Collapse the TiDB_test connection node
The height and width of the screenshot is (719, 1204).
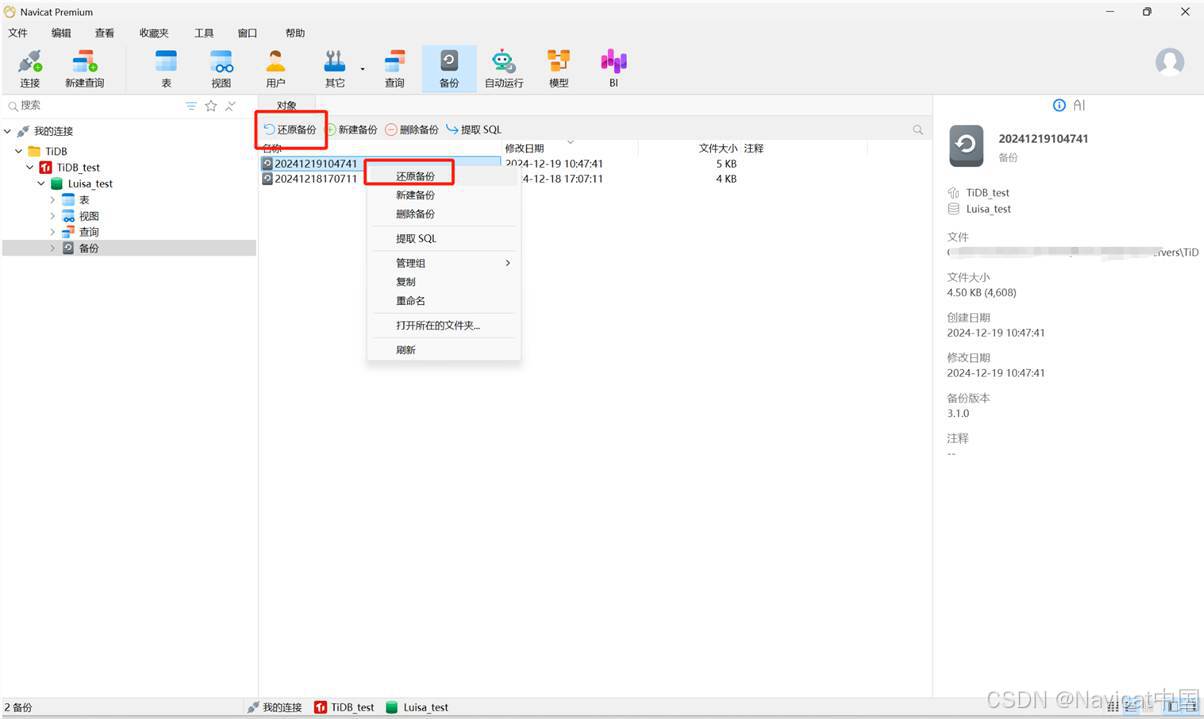coord(30,167)
